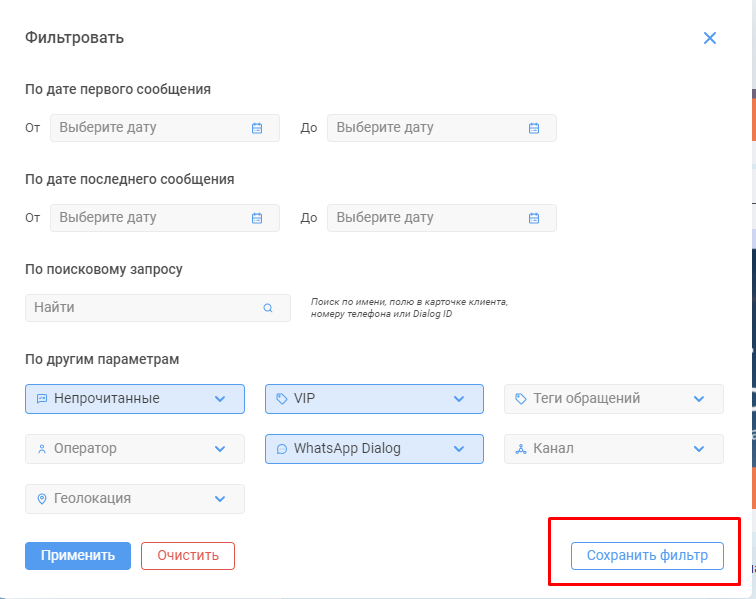Click the Применить button

point(78,556)
